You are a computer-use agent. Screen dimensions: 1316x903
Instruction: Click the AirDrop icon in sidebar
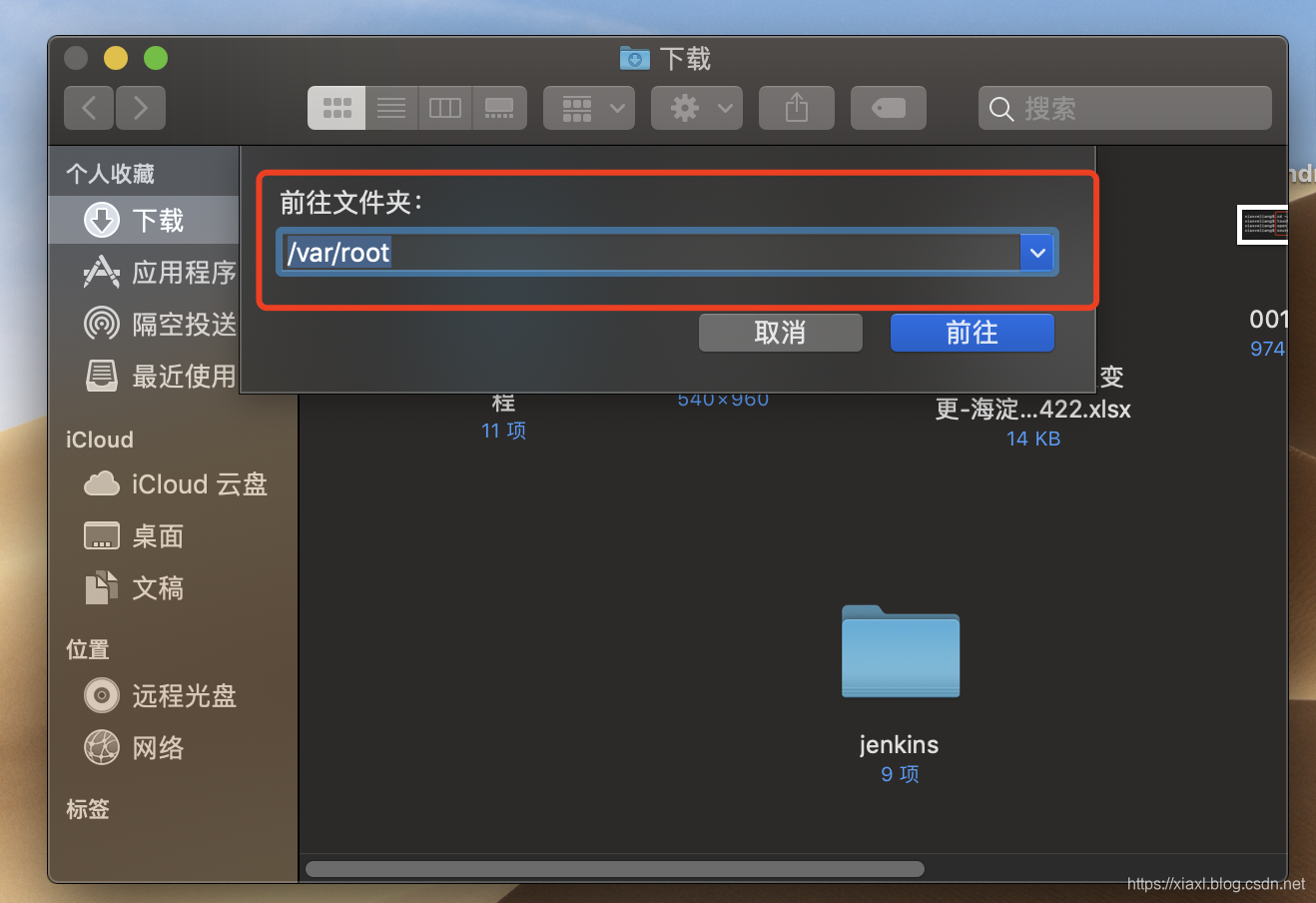pos(101,324)
